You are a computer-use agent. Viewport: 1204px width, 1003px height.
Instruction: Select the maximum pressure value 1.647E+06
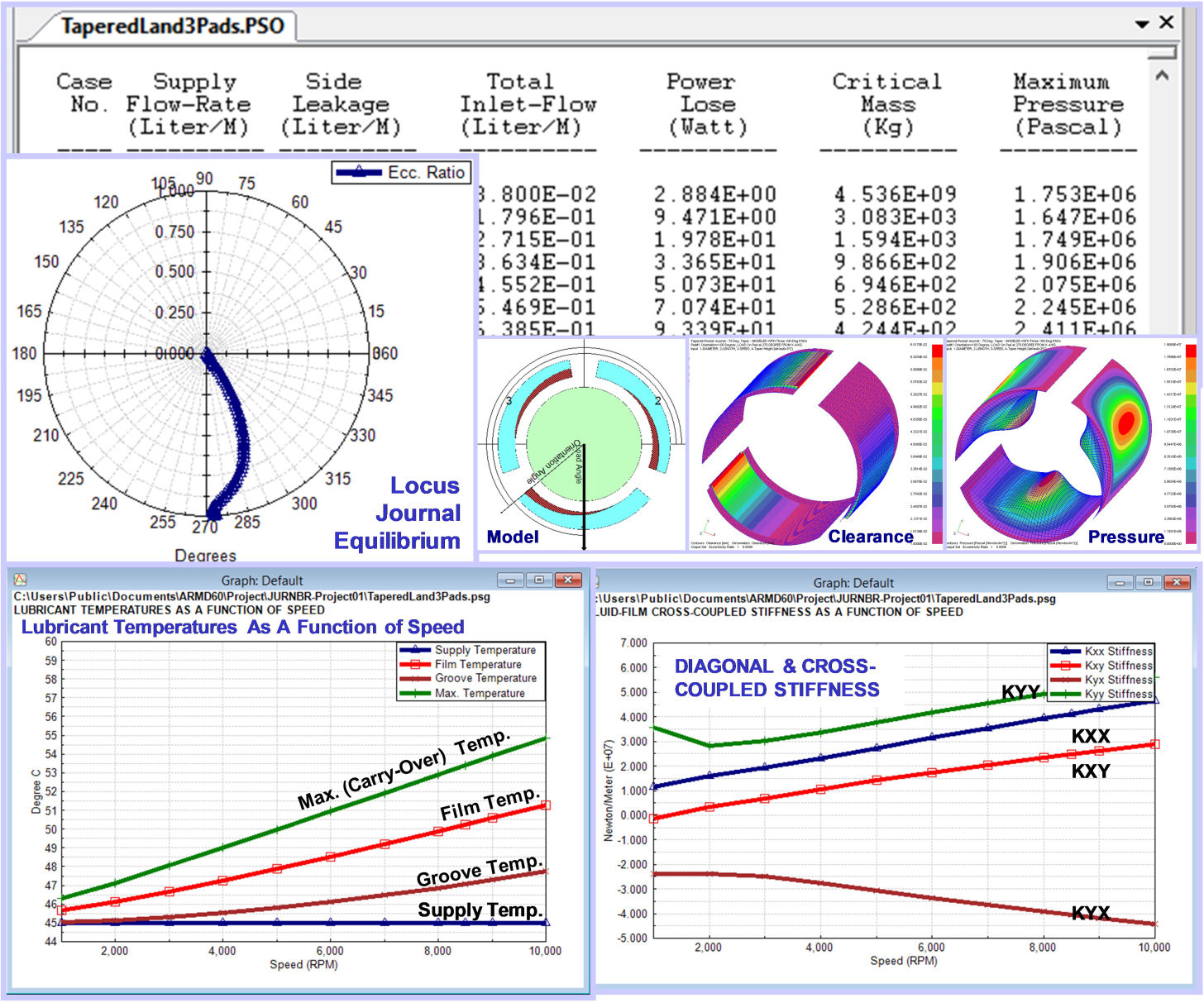[x=1075, y=217]
